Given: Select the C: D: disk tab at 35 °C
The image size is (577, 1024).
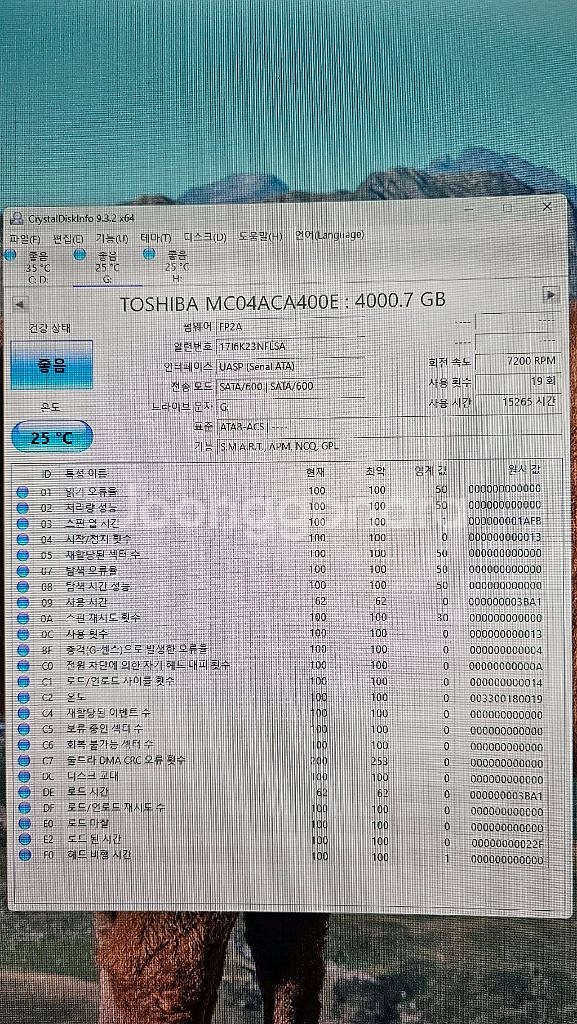Looking at the screenshot, I should point(33,267).
